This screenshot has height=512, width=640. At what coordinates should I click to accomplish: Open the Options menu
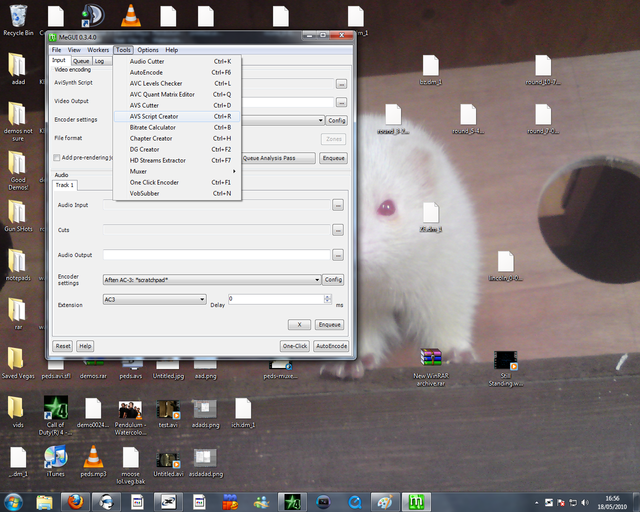click(x=148, y=50)
